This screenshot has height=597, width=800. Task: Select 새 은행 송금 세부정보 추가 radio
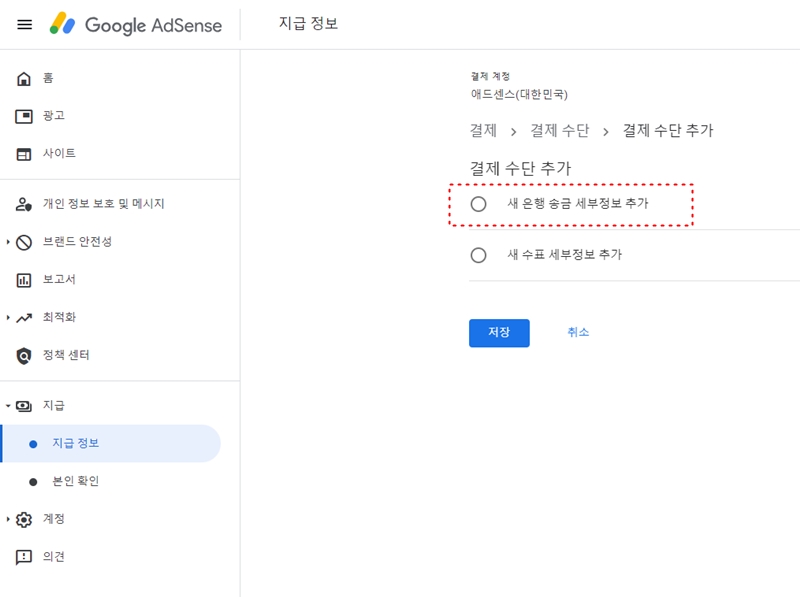(x=478, y=204)
